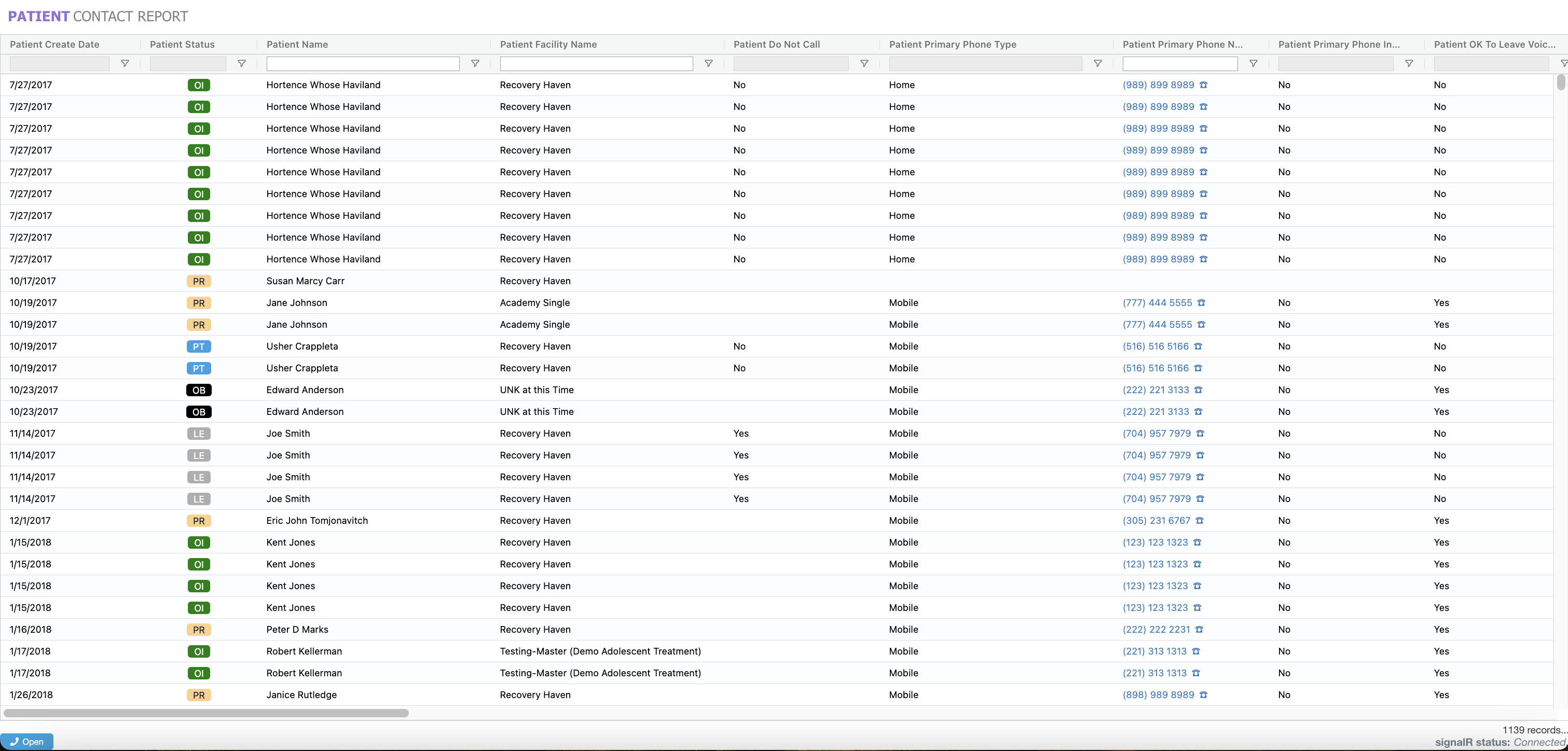Type in Patient Name filter field
Image resolution: width=1568 pixels, height=751 pixels.
point(363,63)
